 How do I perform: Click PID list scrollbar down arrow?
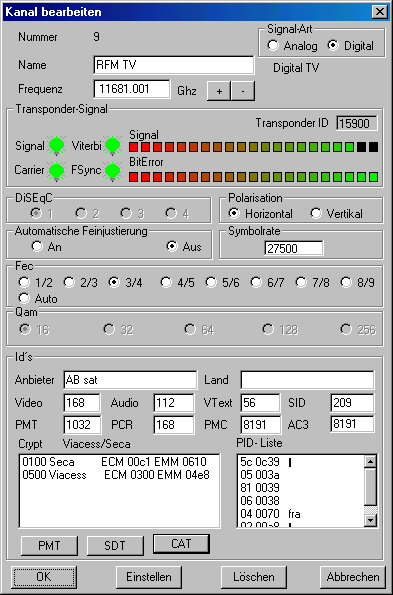[x=370, y=520]
